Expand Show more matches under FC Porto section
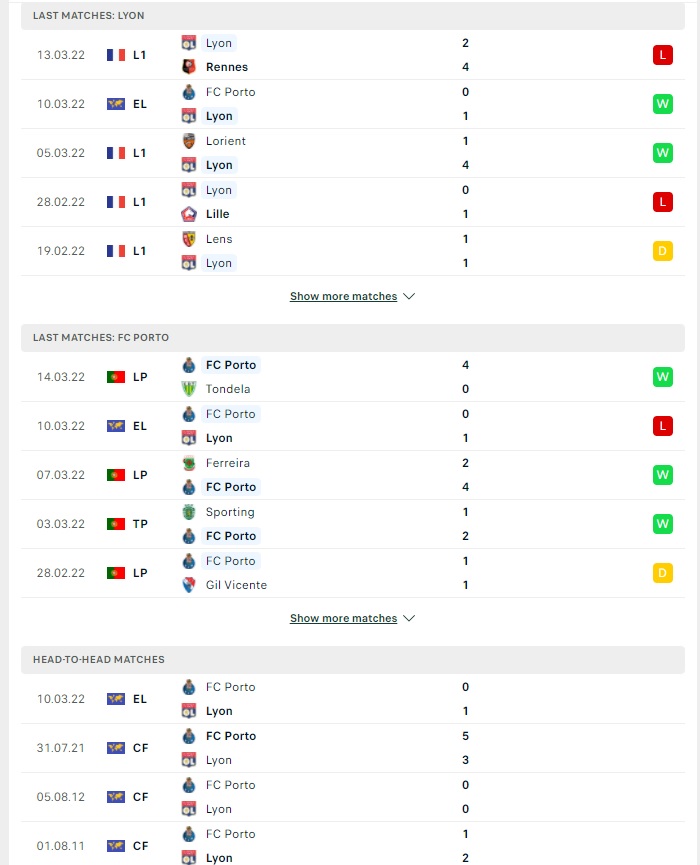Screen dimensions: 700x865 pos(343,618)
